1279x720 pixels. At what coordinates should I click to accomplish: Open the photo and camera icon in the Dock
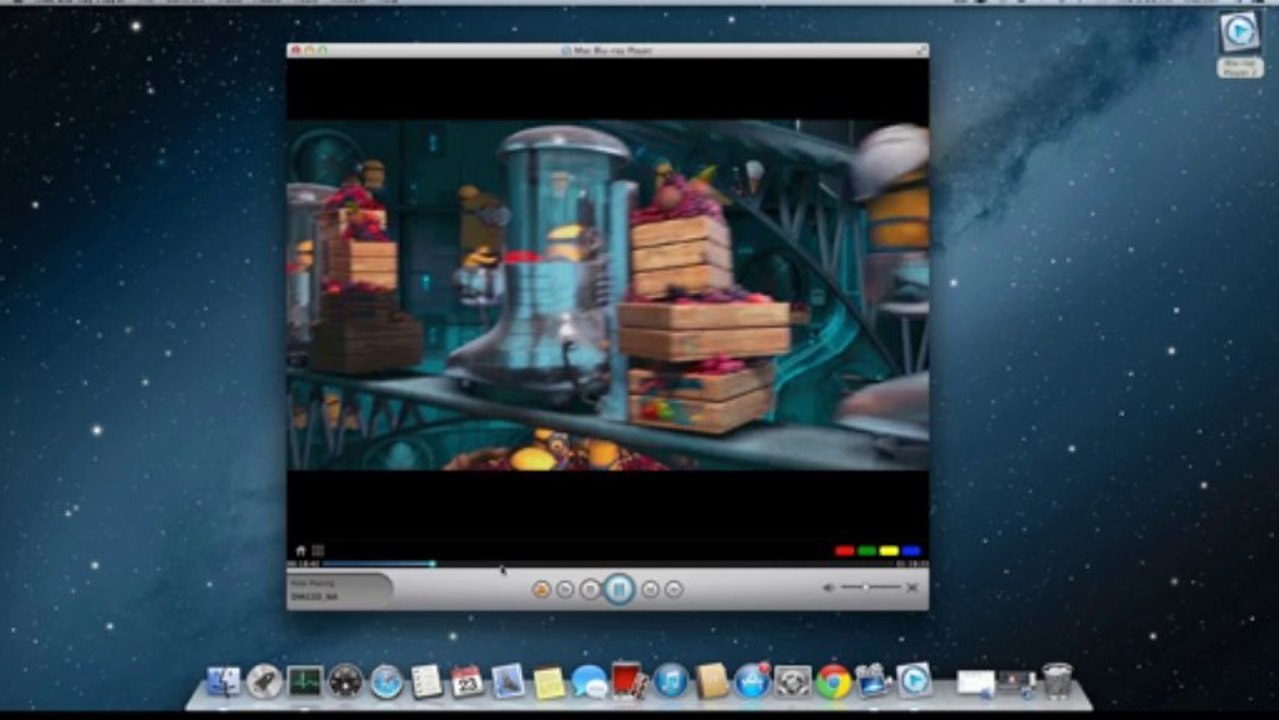pyautogui.click(x=873, y=681)
